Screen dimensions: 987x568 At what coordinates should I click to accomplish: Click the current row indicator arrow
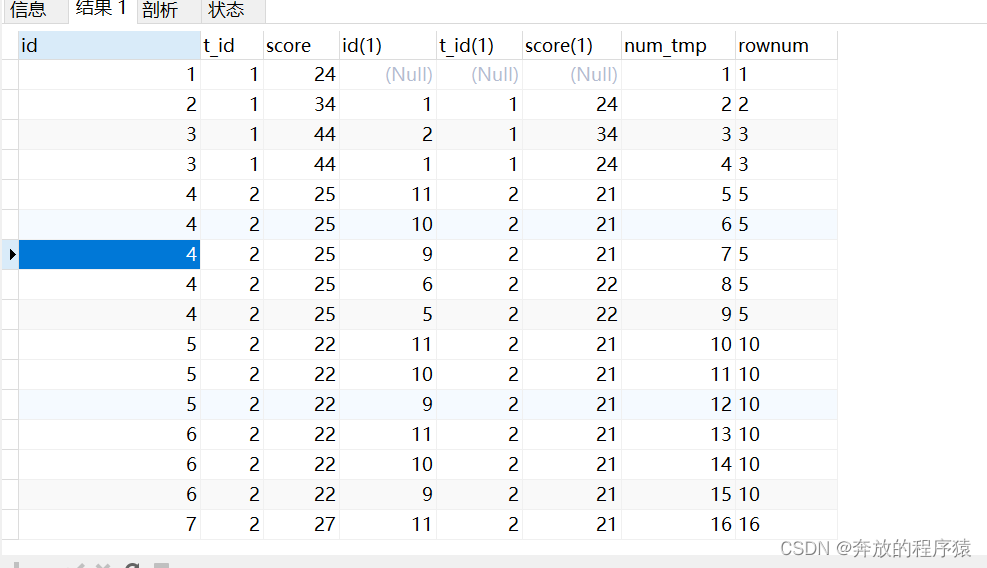click(x=11, y=255)
